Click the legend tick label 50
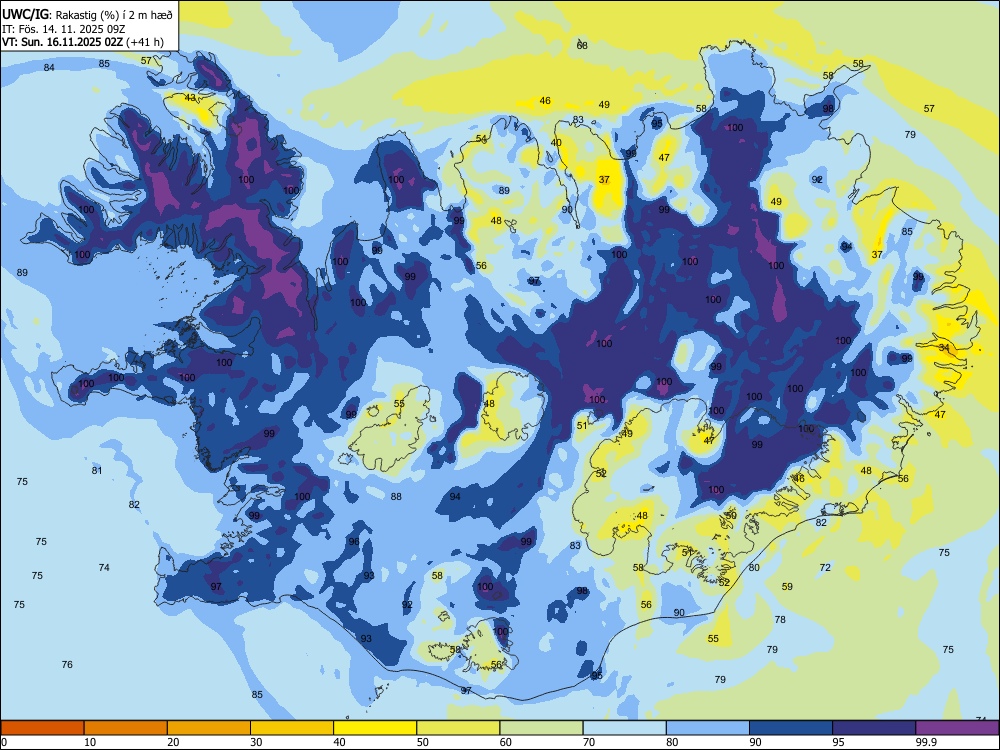This screenshot has height=750, width=1000. pos(423,742)
